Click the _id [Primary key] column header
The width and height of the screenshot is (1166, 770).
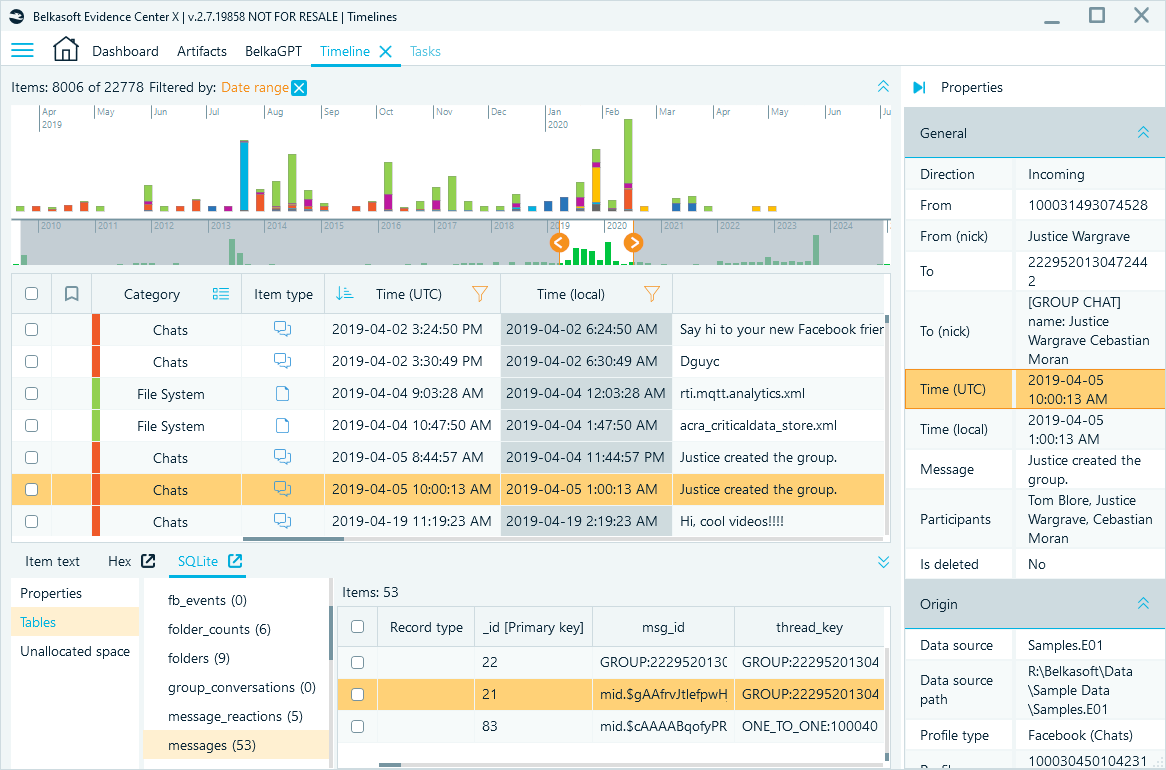tap(533, 627)
